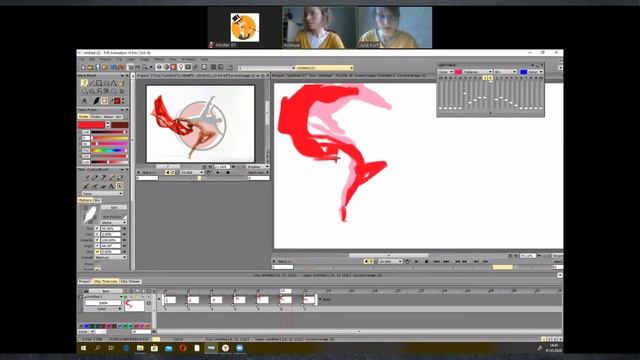Open the File menu
Image resolution: width=640 pixels, height=360 pixels.
coord(82,59)
